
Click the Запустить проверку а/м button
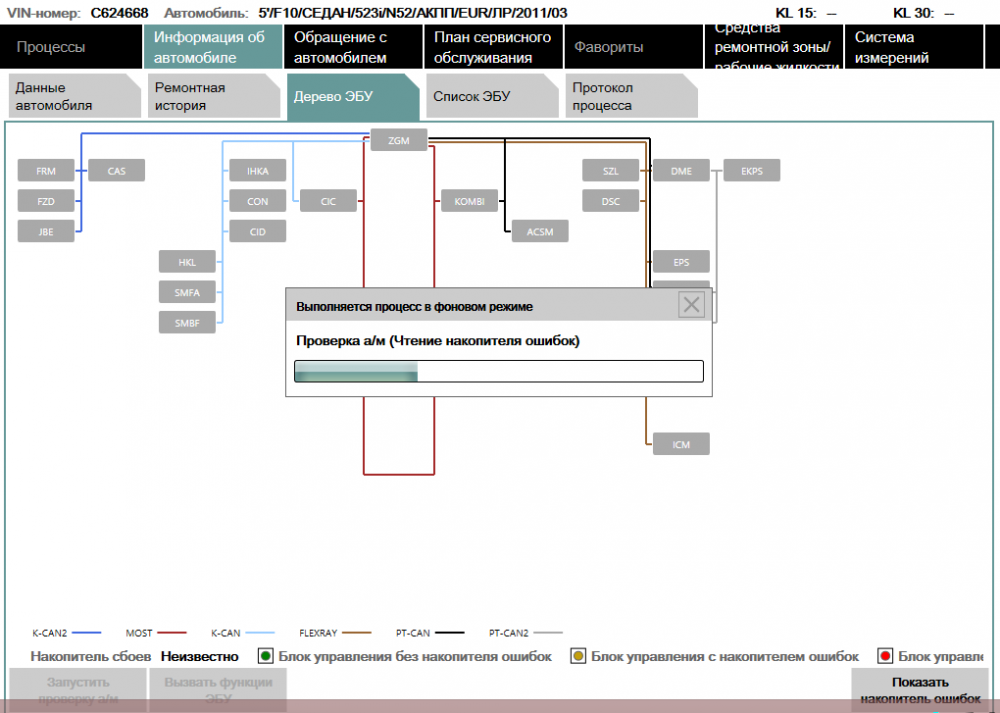click(x=77, y=690)
